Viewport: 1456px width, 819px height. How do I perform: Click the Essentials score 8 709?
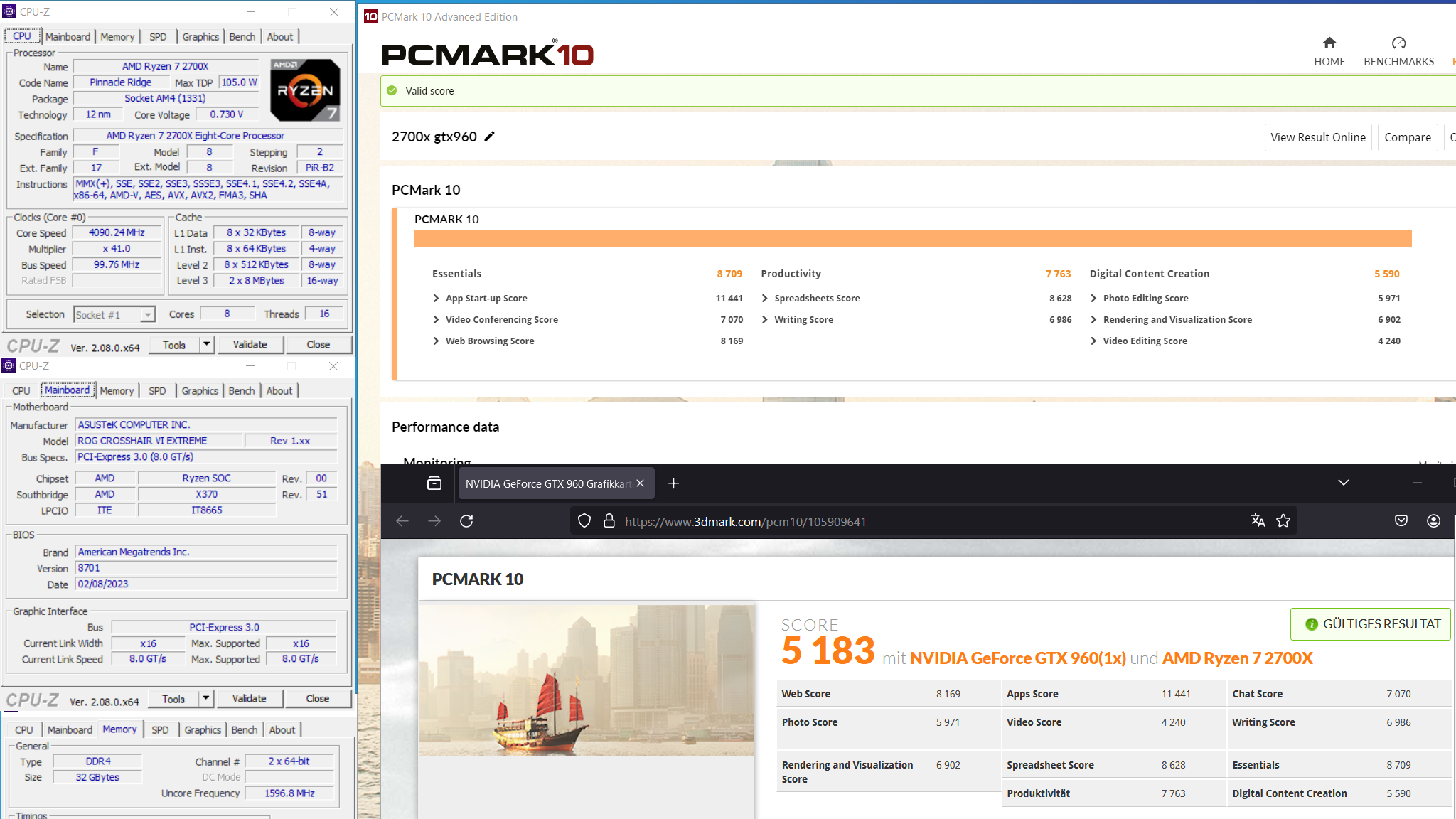pyautogui.click(x=729, y=274)
